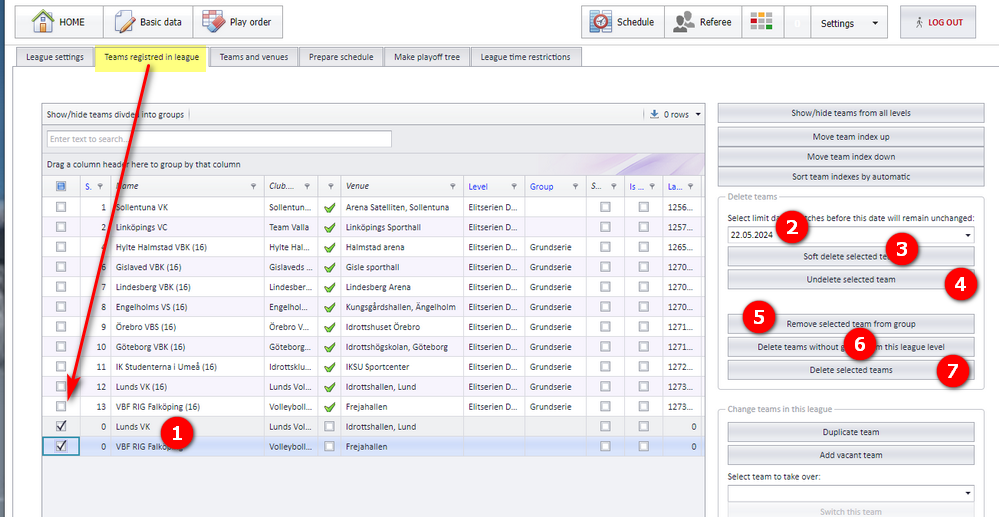Open the filter icon of the check mark column header
The width and height of the screenshot is (999, 517).
pos(329,187)
